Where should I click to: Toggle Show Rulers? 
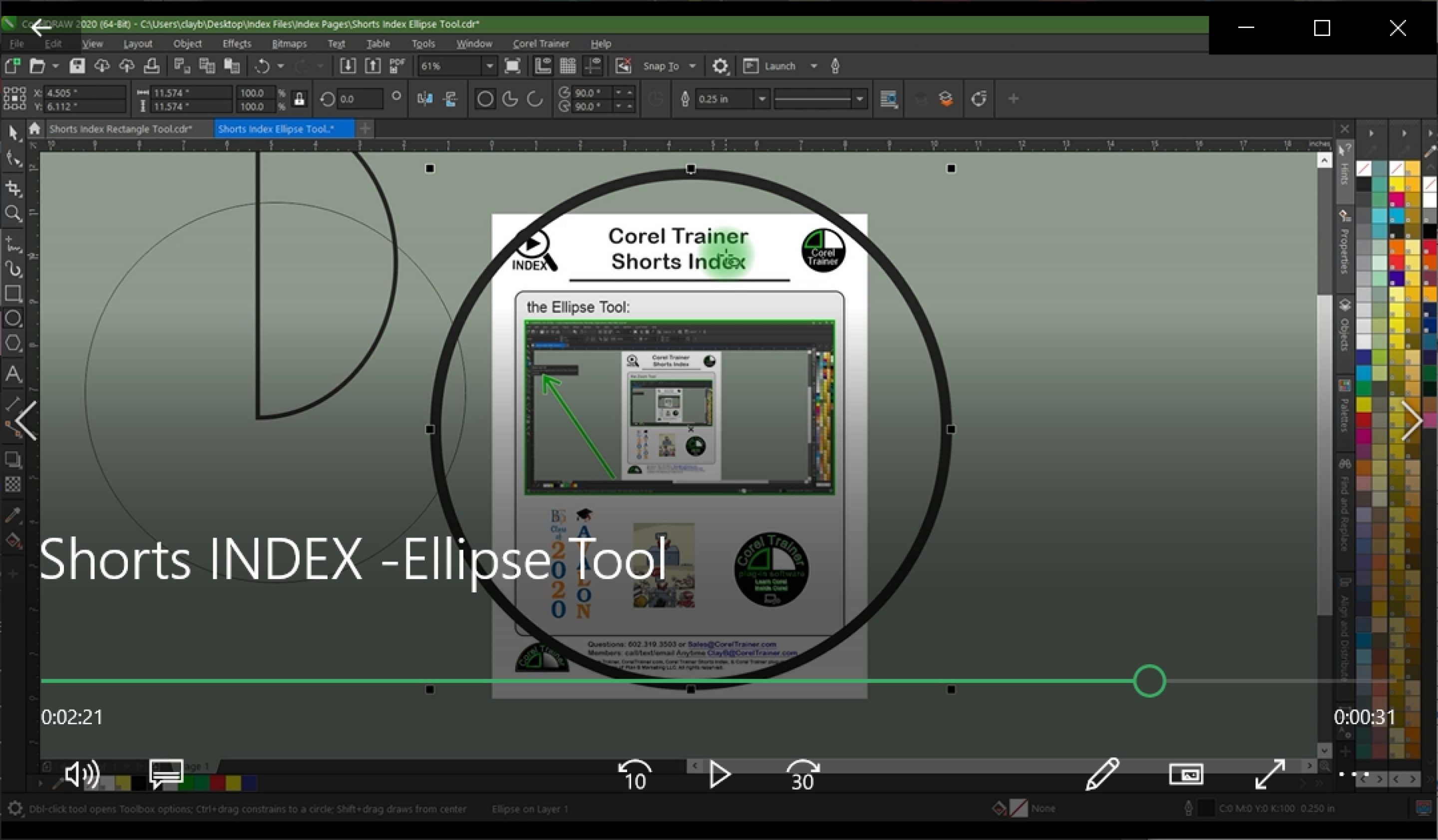click(x=543, y=66)
